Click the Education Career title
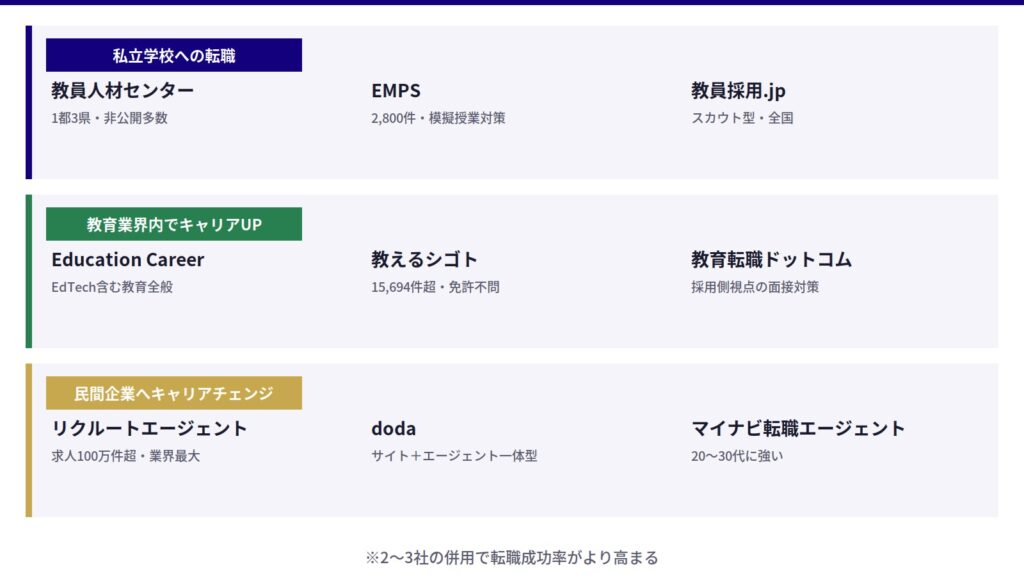Image resolution: width=1024 pixels, height=576 pixels. [128, 260]
